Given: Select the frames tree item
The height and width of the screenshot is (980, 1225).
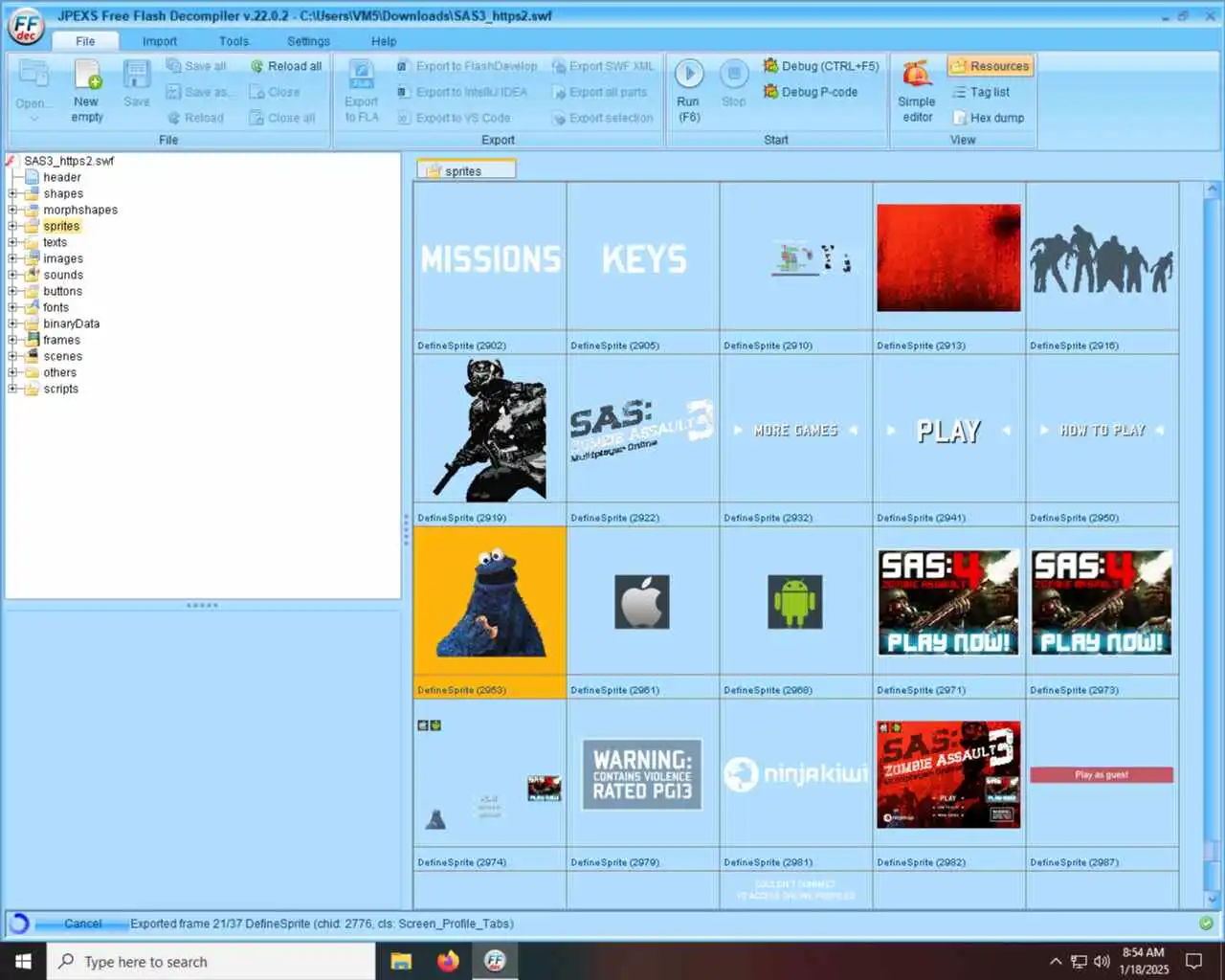Looking at the screenshot, I should (x=61, y=340).
